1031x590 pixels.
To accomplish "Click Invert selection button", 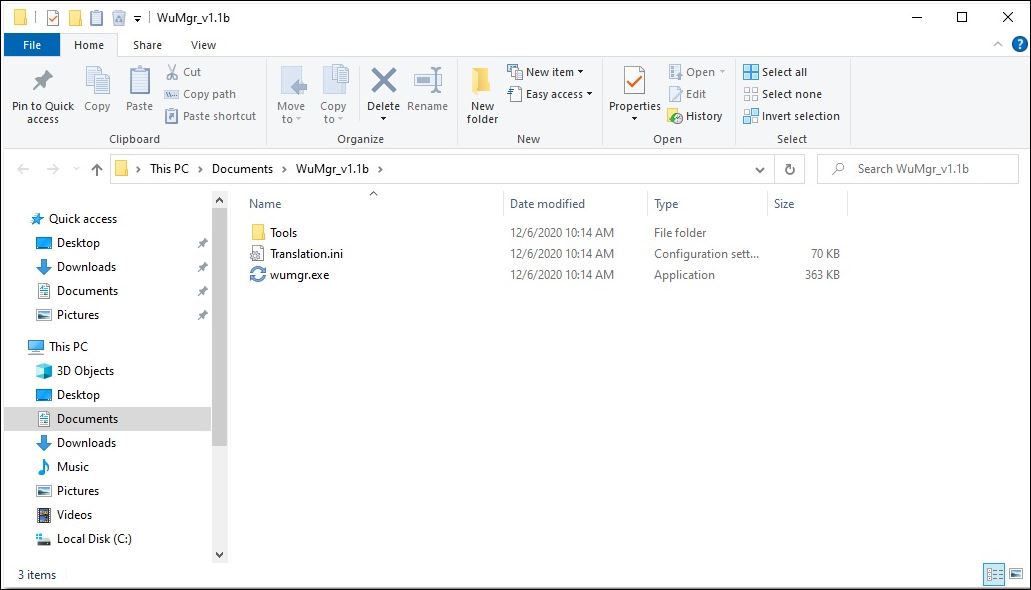I will tap(791, 116).
